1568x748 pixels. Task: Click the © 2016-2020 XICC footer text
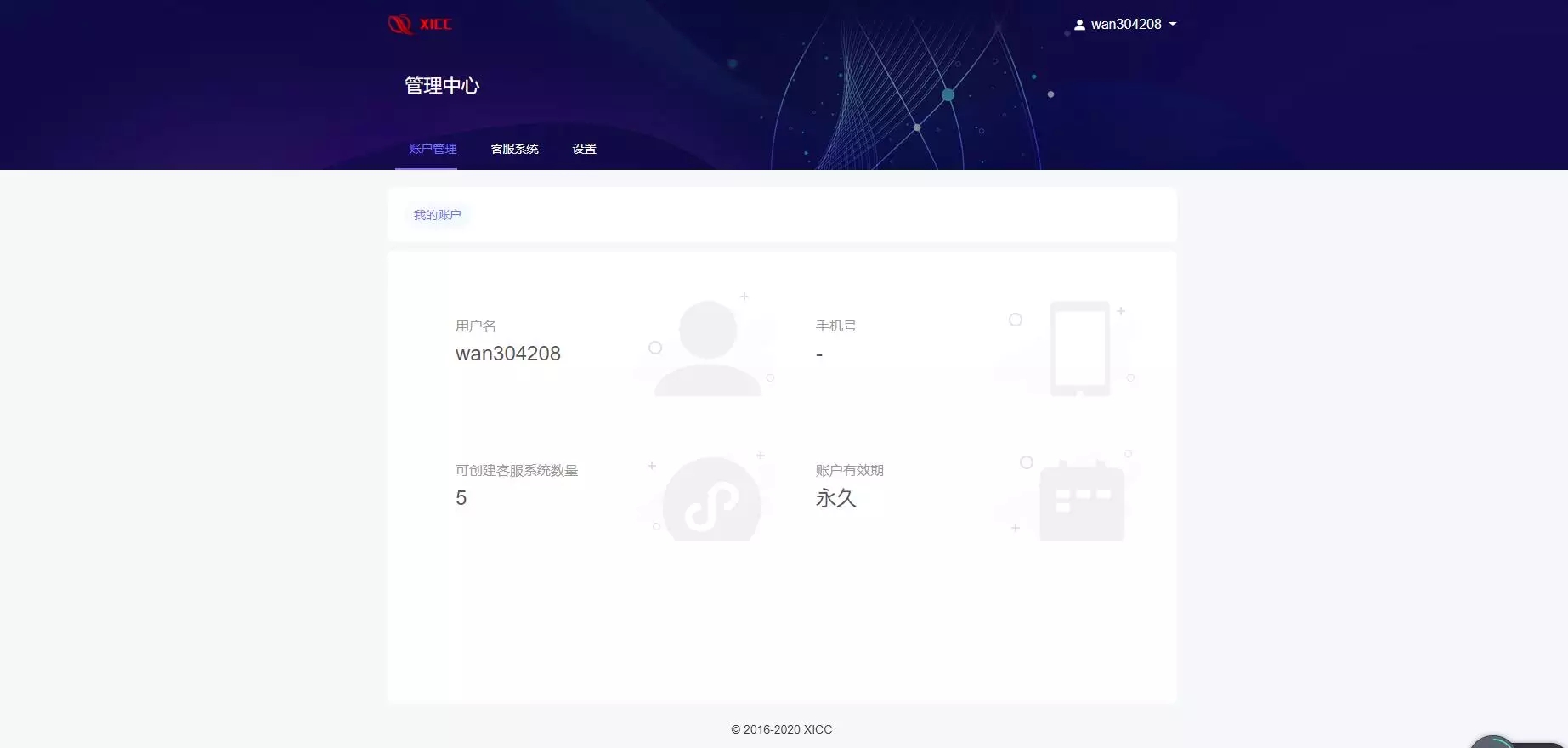[781, 729]
